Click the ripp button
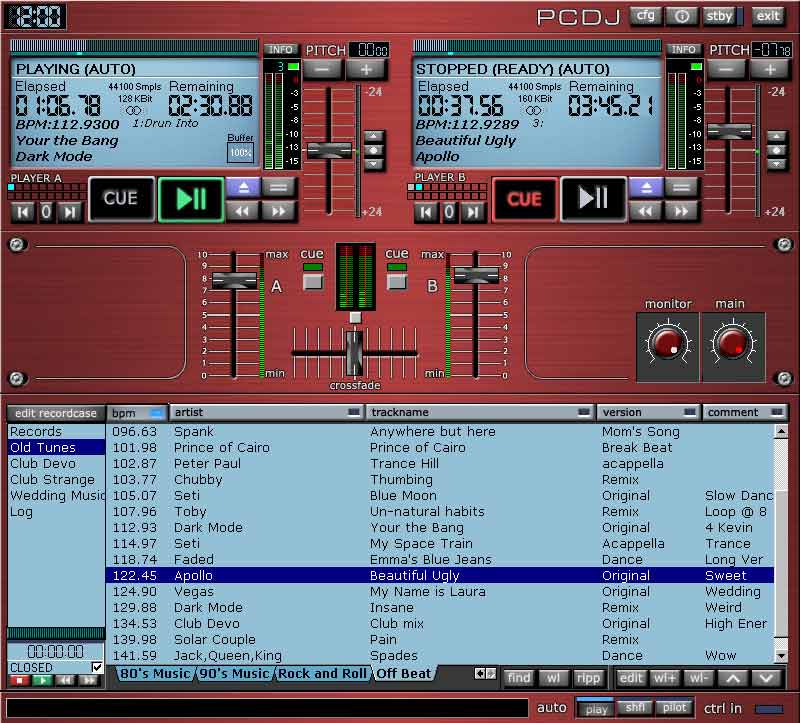 (588, 678)
